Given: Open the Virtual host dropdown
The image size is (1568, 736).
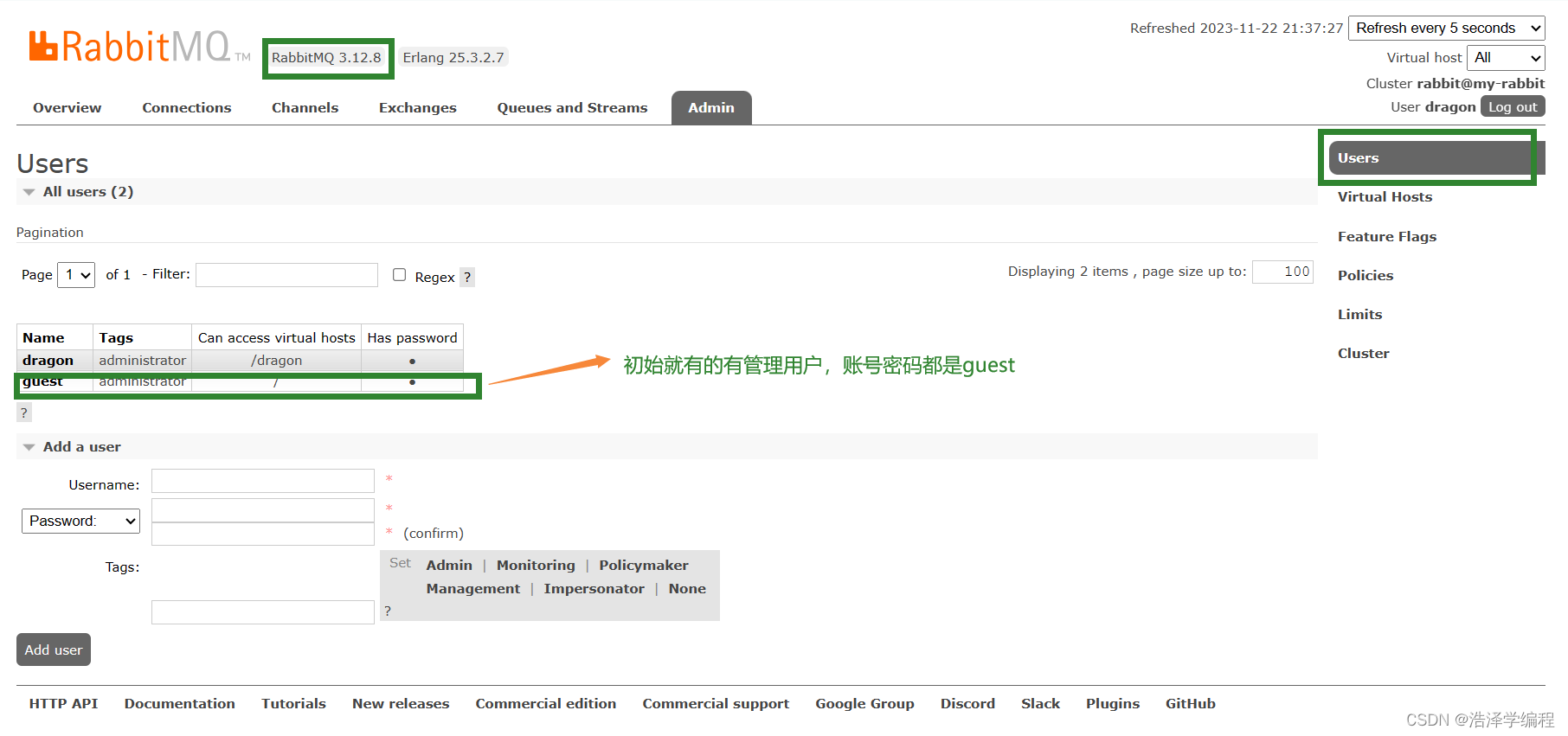Looking at the screenshot, I should pos(1506,58).
